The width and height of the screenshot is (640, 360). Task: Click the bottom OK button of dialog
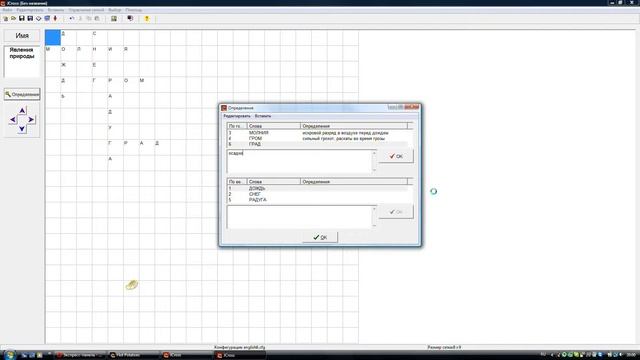point(320,237)
